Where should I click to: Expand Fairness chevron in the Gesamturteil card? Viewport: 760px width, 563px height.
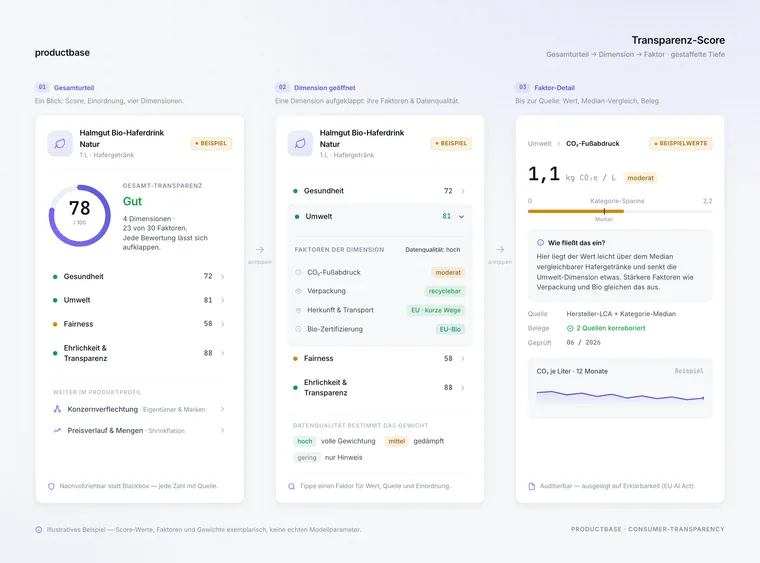point(222,324)
